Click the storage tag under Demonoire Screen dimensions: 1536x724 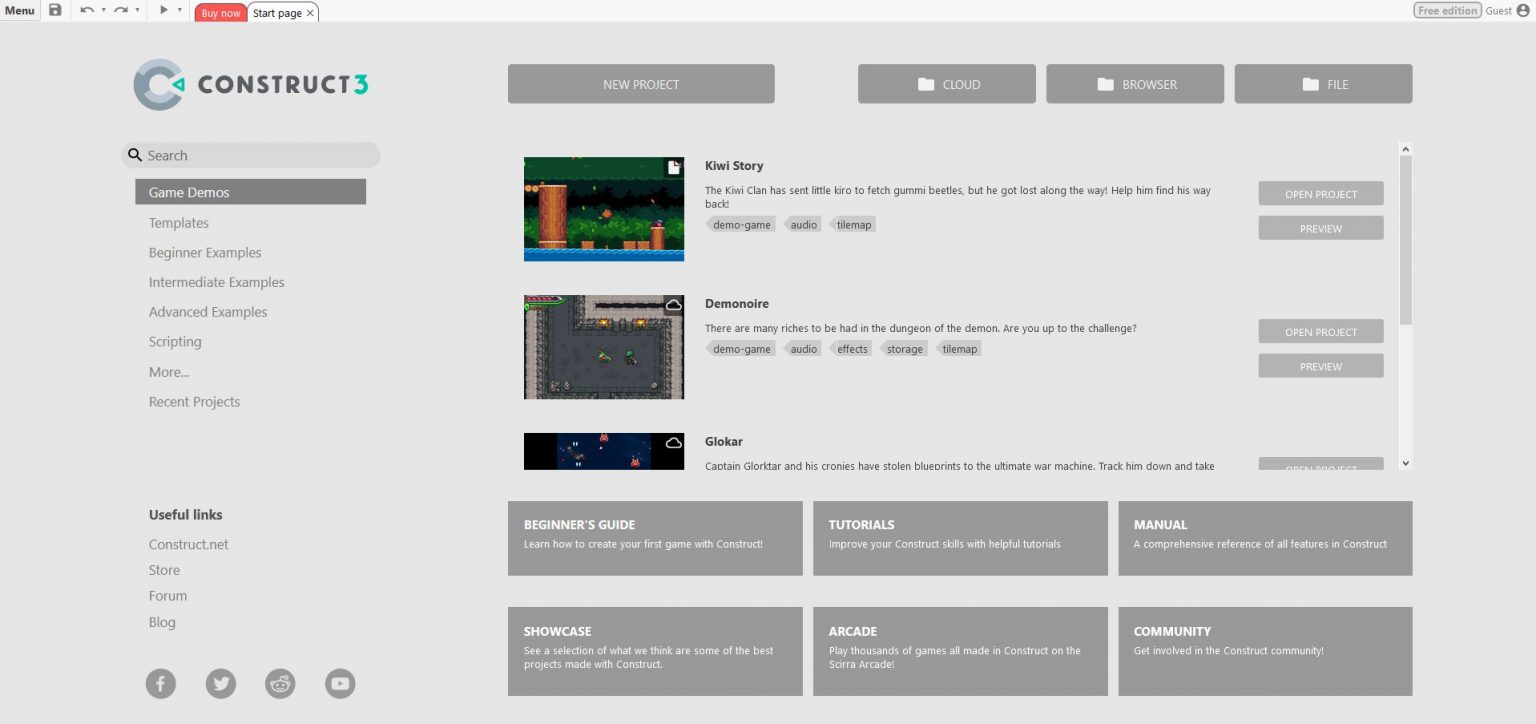(904, 349)
